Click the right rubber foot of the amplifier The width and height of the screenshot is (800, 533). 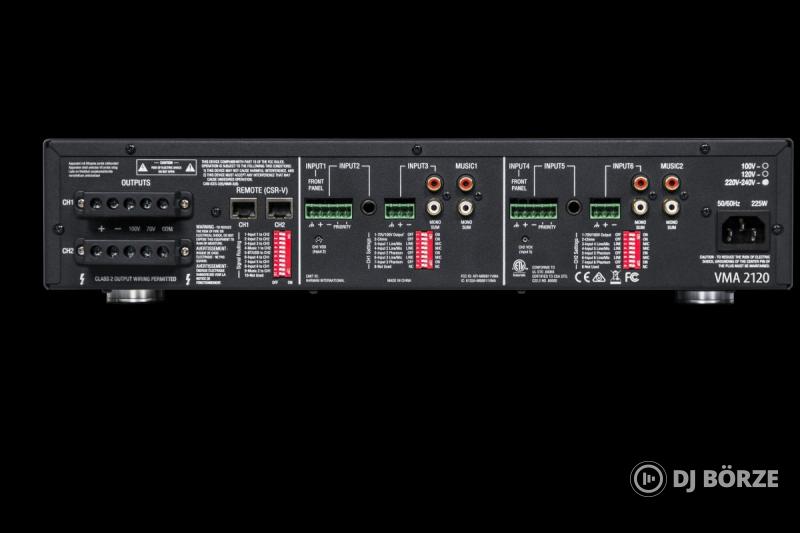pyautogui.click(x=705, y=296)
